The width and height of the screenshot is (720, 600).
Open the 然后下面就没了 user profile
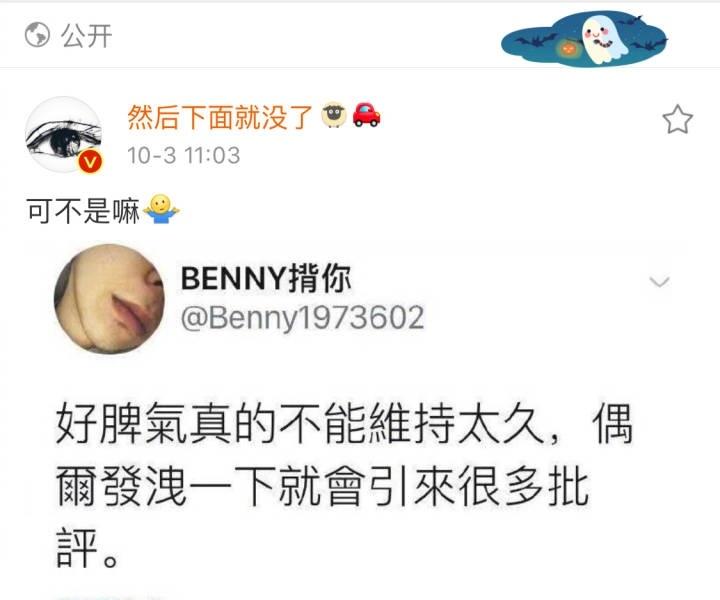[x=220, y=117]
